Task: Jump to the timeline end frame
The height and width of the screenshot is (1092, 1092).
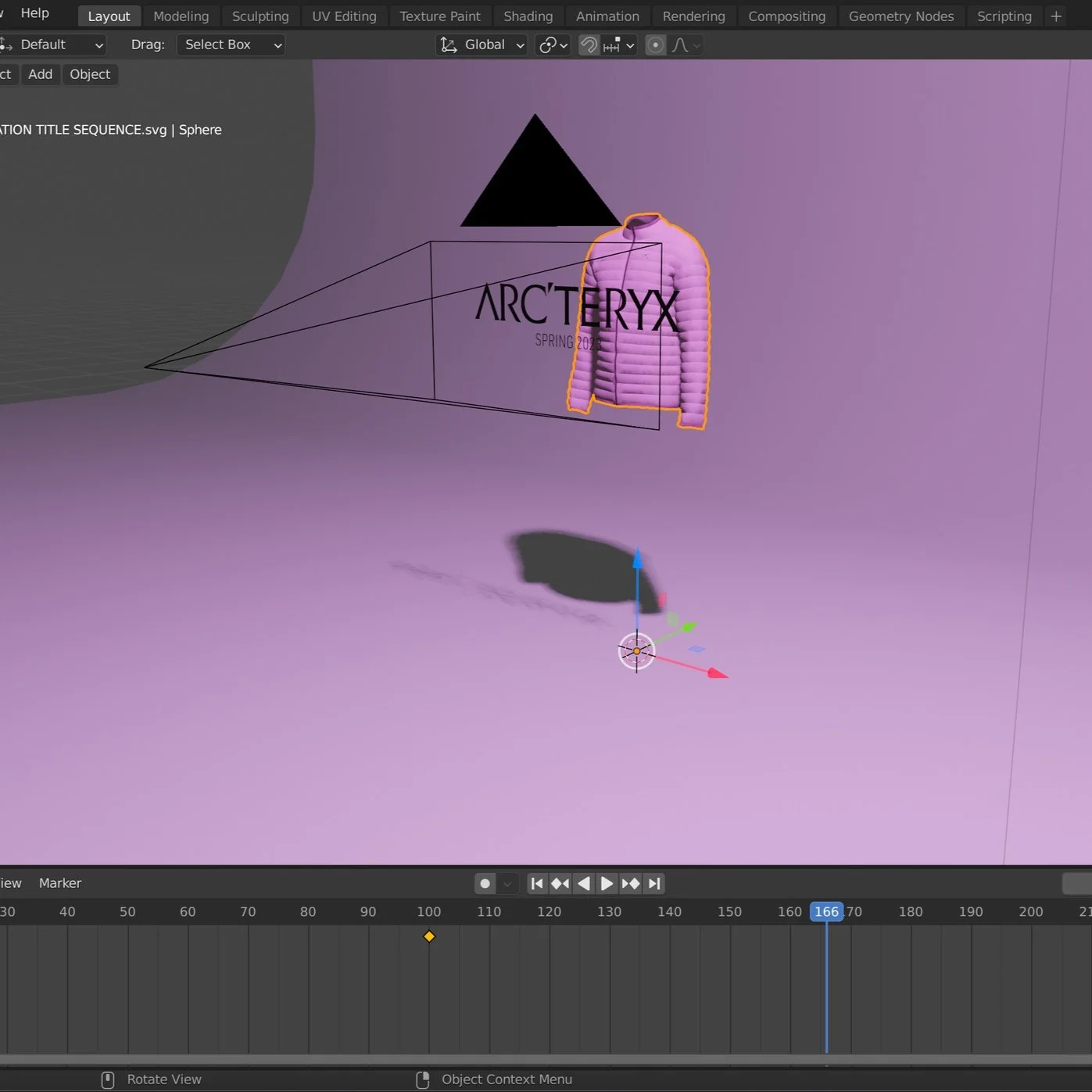Action: tap(655, 883)
